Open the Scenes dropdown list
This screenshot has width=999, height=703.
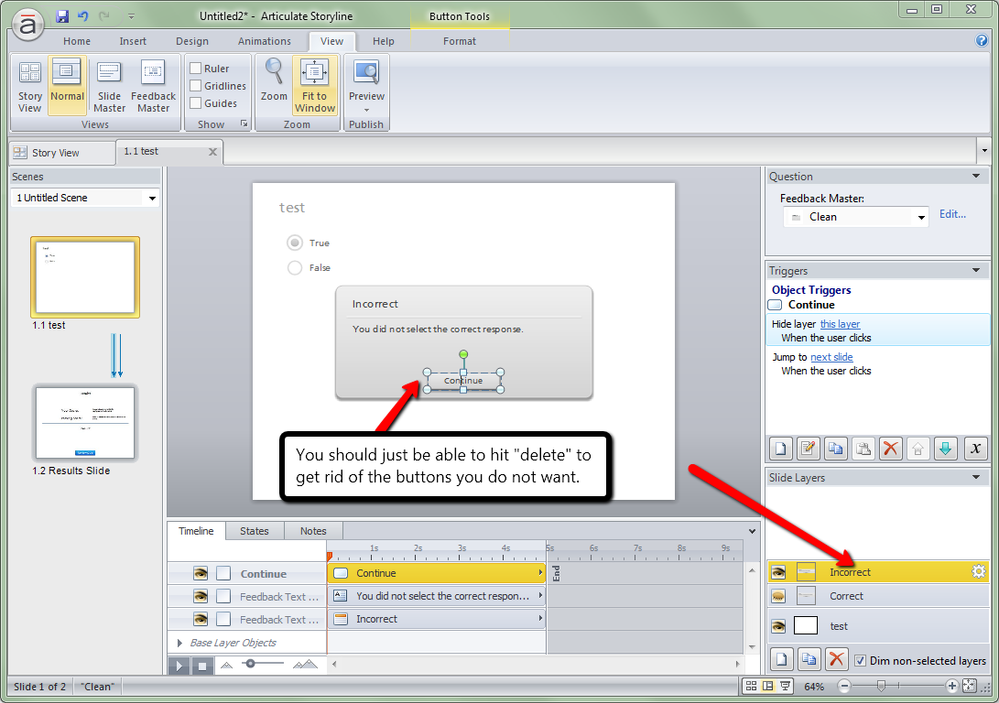[x=152, y=198]
